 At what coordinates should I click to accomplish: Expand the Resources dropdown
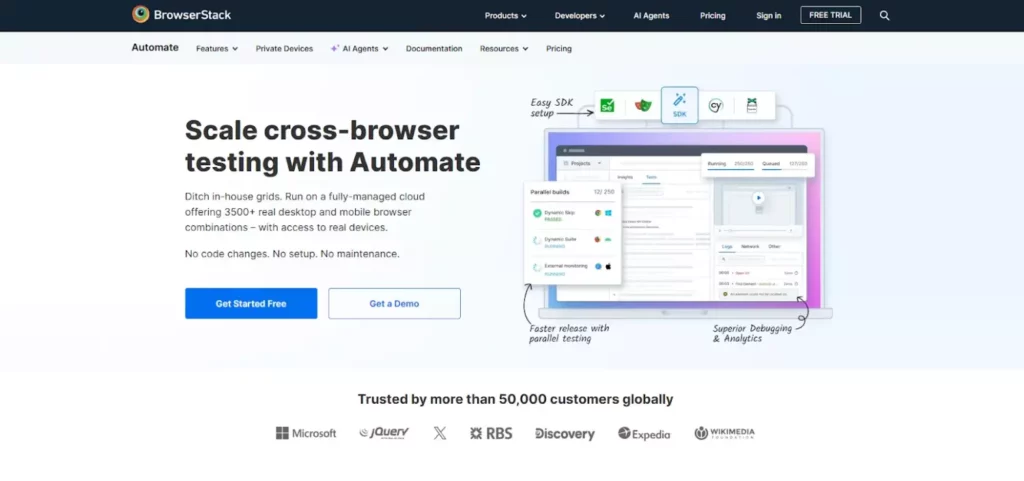(504, 48)
